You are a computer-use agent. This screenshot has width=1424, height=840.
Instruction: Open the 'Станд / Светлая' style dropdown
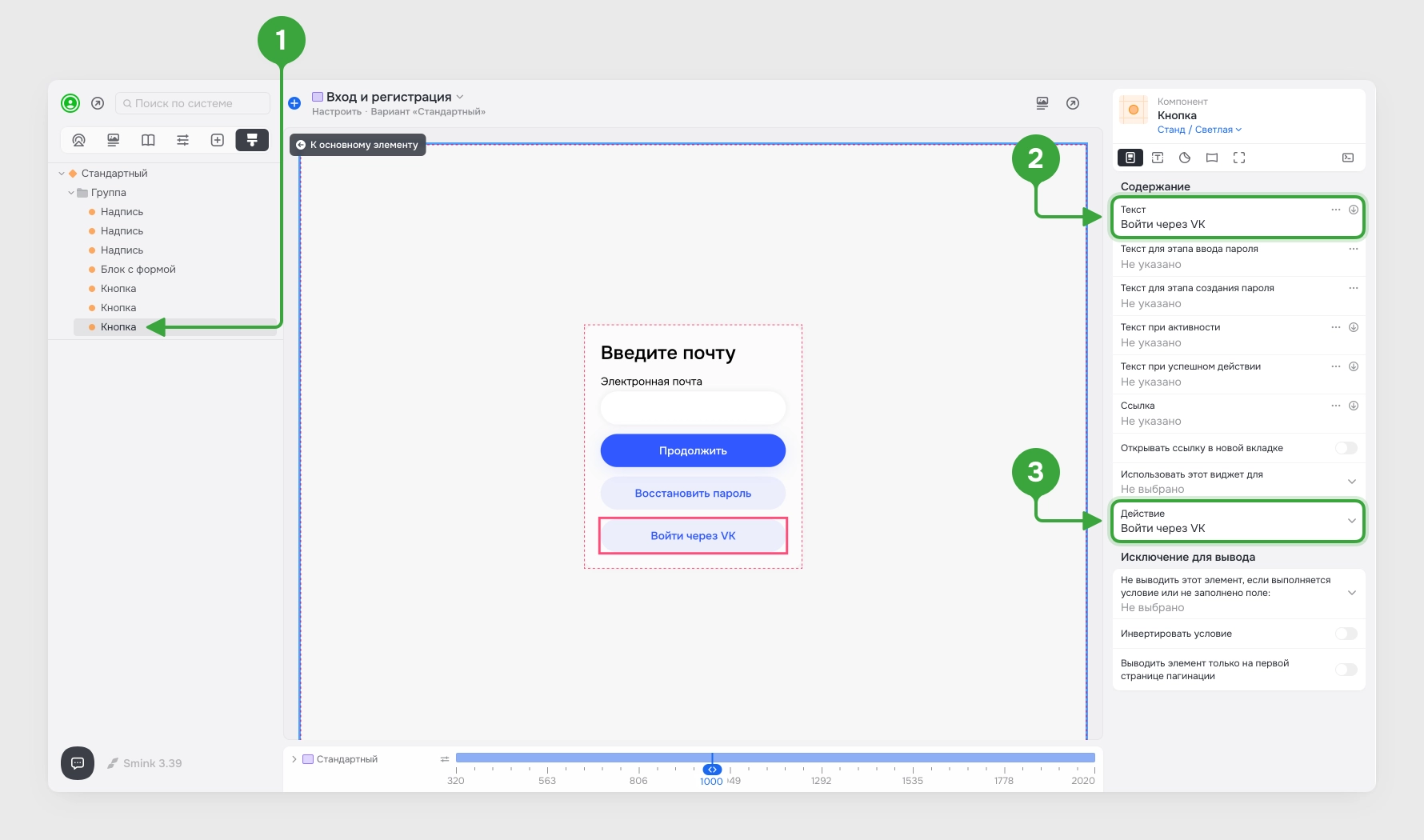click(1199, 130)
